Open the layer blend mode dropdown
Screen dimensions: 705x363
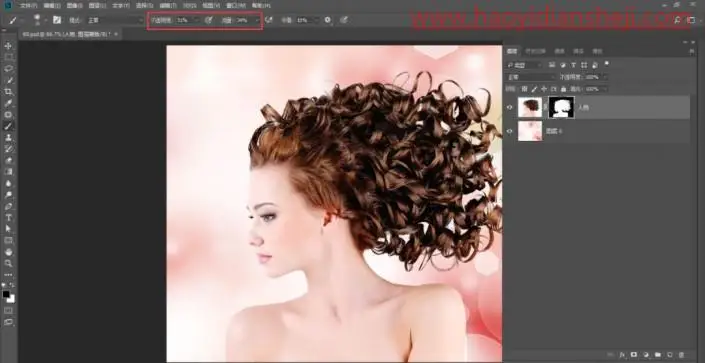532,77
